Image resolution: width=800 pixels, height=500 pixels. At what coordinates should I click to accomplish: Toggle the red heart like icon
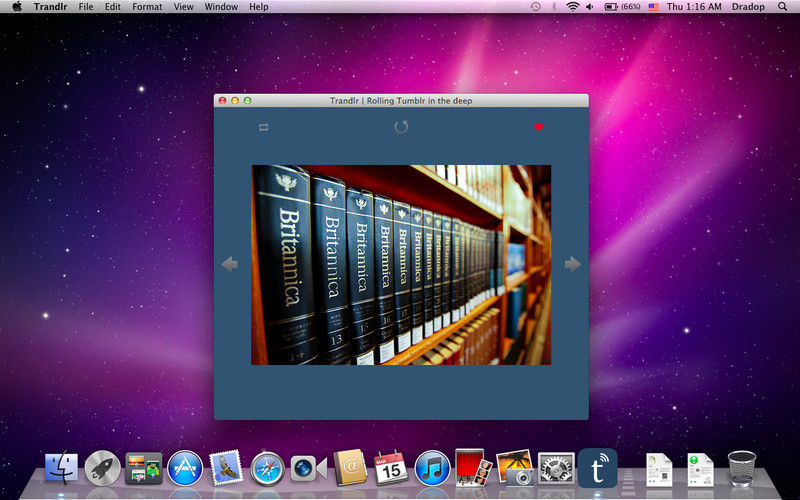point(539,127)
